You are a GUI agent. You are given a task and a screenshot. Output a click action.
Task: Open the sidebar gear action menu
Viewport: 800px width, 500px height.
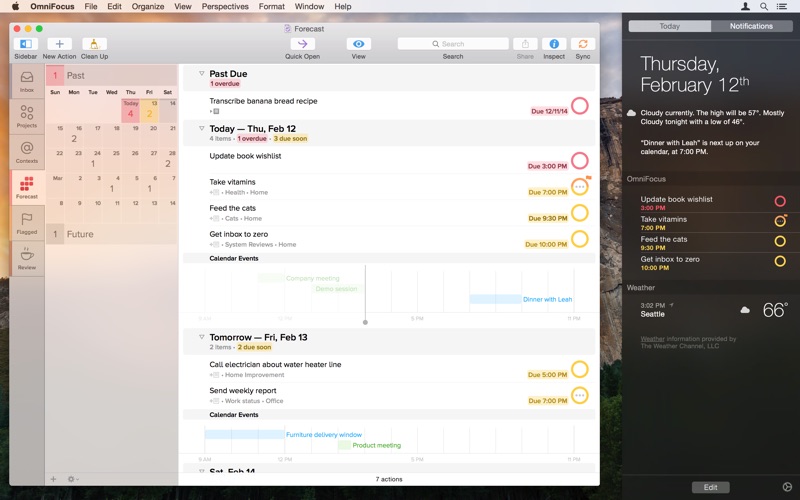72,479
